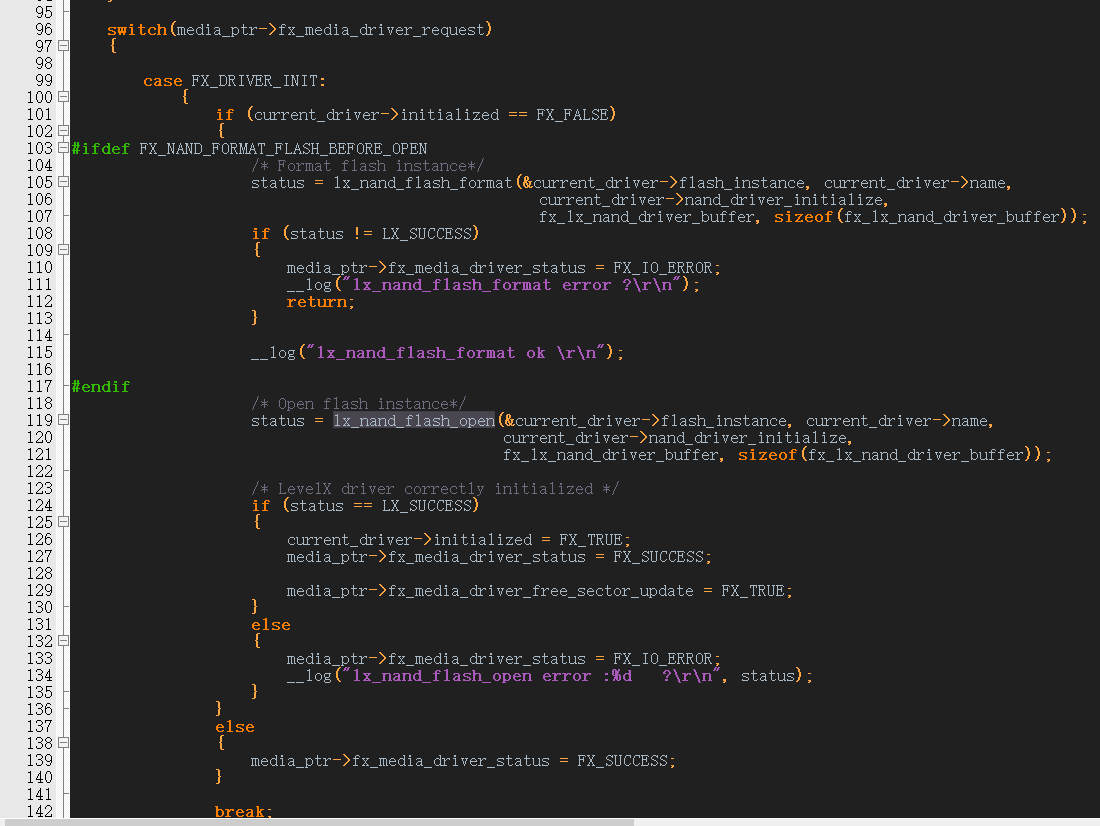This screenshot has width=1100, height=826.
Task: Collapse the fold marker on line 119
Action: click(62, 420)
